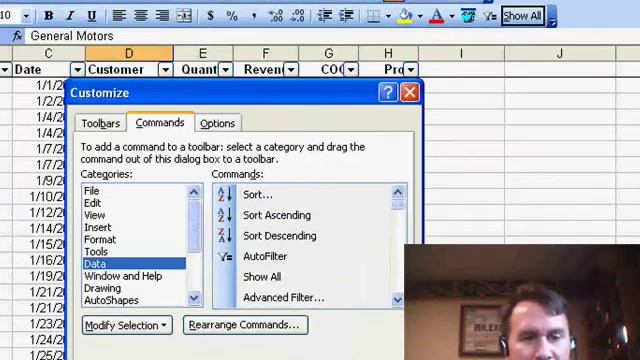The height and width of the screenshot is (360, 640).
Task: Click the Show All toolbar button
Action: pos(522,16)
